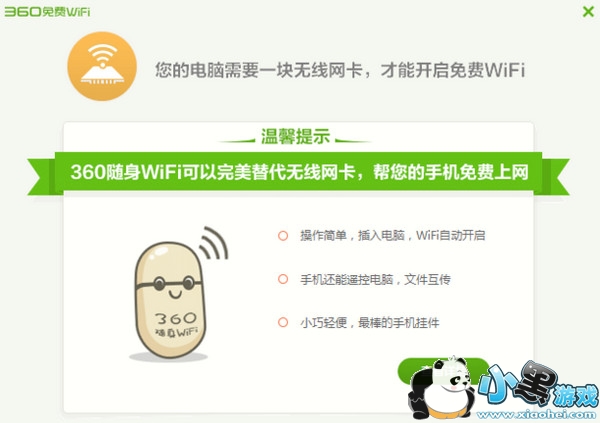This screenshot has height=423, width=600.
Task: Select the text 手机还能遥控电脑，文件互传
Action: pos(375,279)
